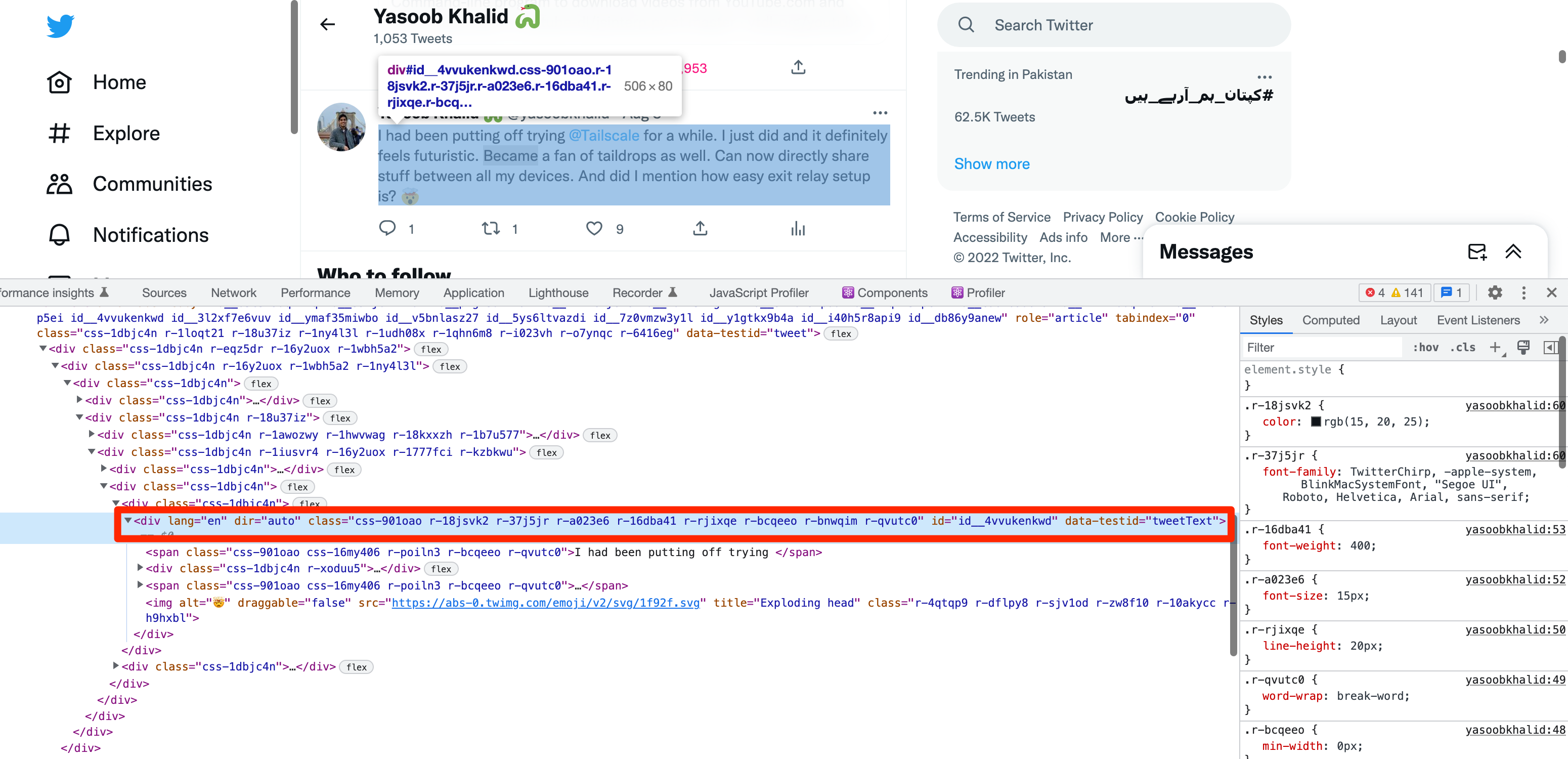The width and height of the screenshot is (1568, 759).
Task: Click the Computed tab in DevTools
Action: click(x=1331, y=320)
